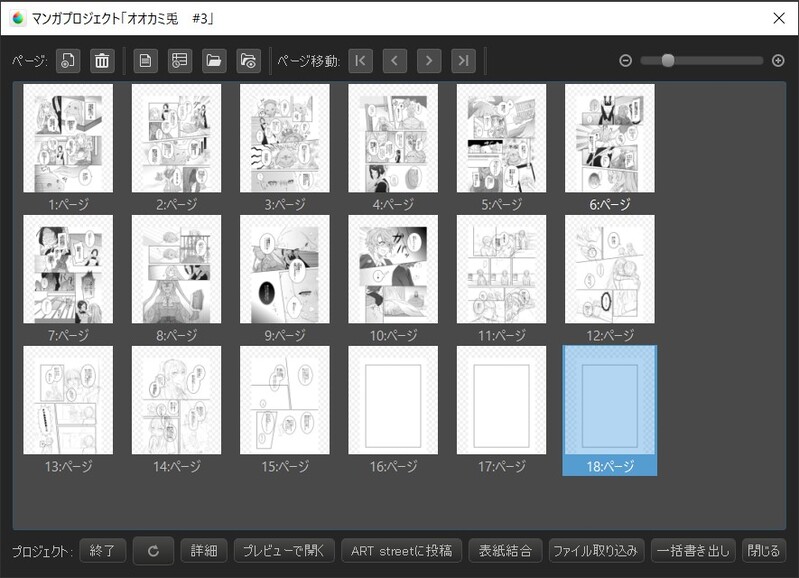Click the '6:ページ' label text

pos(610,205)
